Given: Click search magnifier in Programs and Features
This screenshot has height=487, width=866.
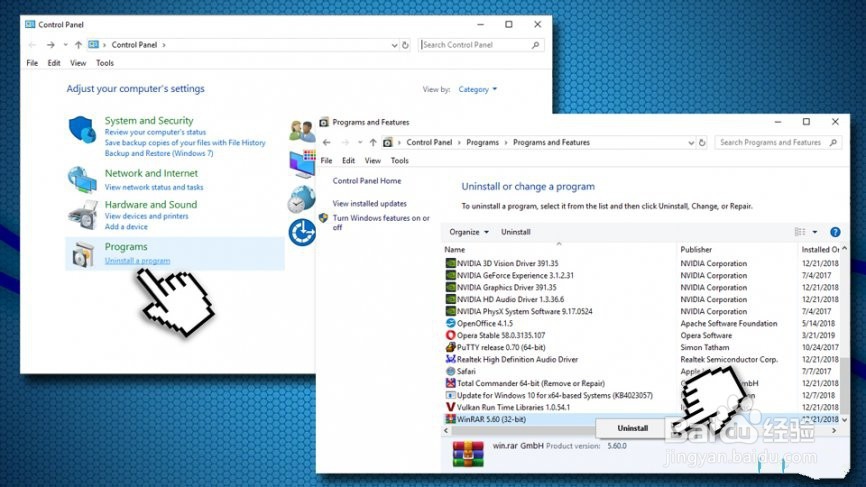Looking at the screenshot, I should pos(833,142).
